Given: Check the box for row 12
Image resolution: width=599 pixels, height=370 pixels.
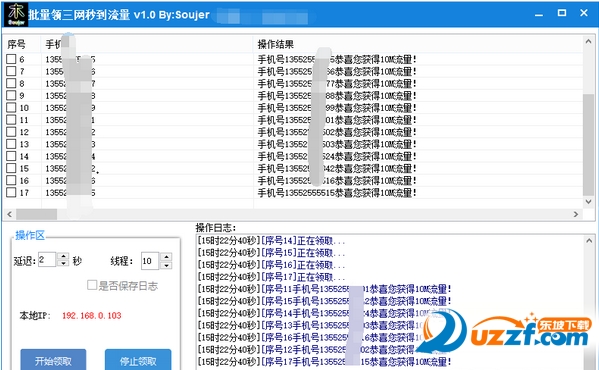Looking at the screenshot, I should [11, 132].
